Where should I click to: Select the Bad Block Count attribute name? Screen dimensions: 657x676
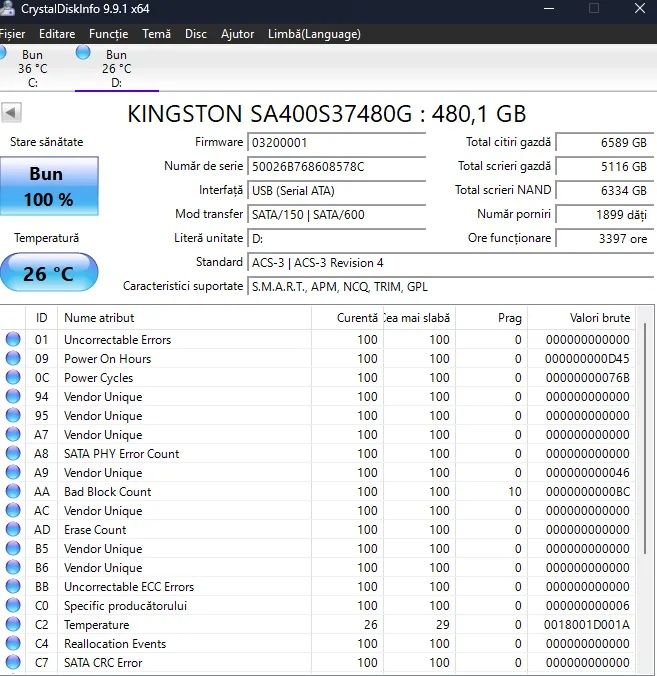(x=107, y=491)
